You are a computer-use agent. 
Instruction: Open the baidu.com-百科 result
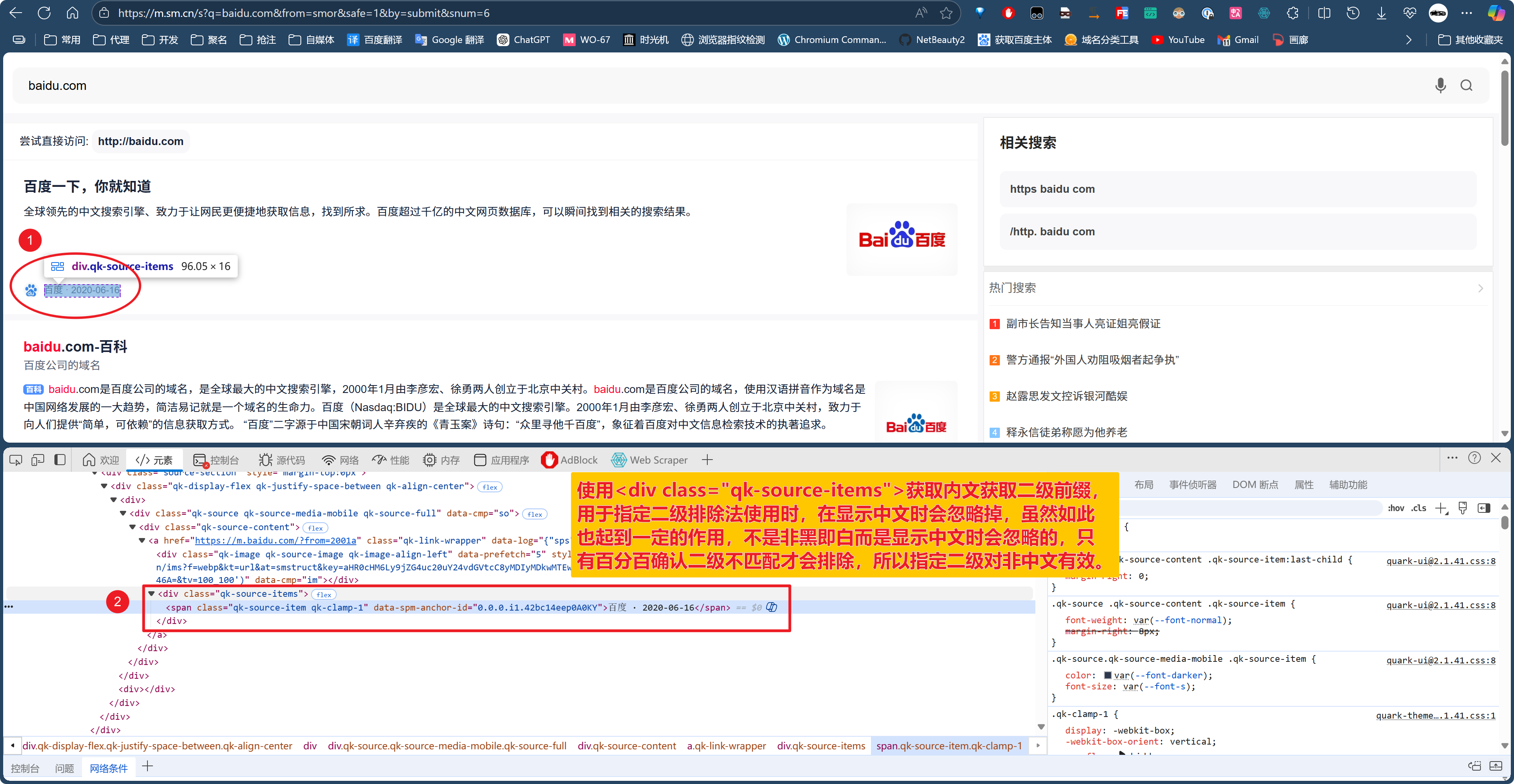75,347
